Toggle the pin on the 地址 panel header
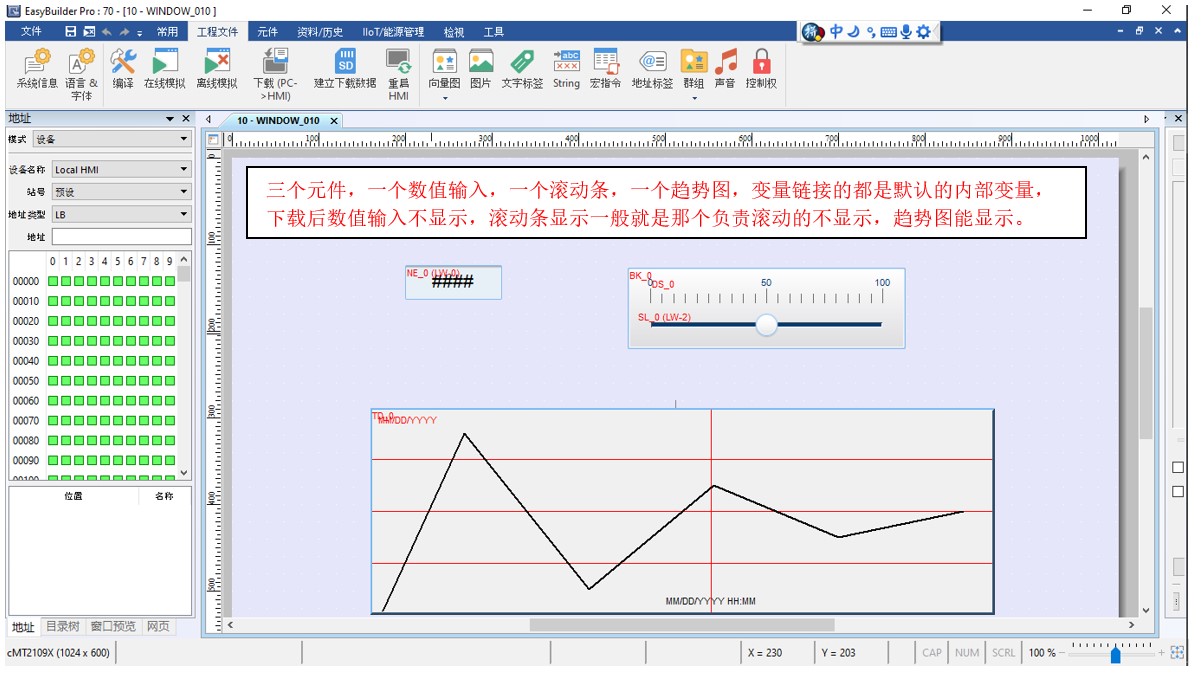 point(170,119)
